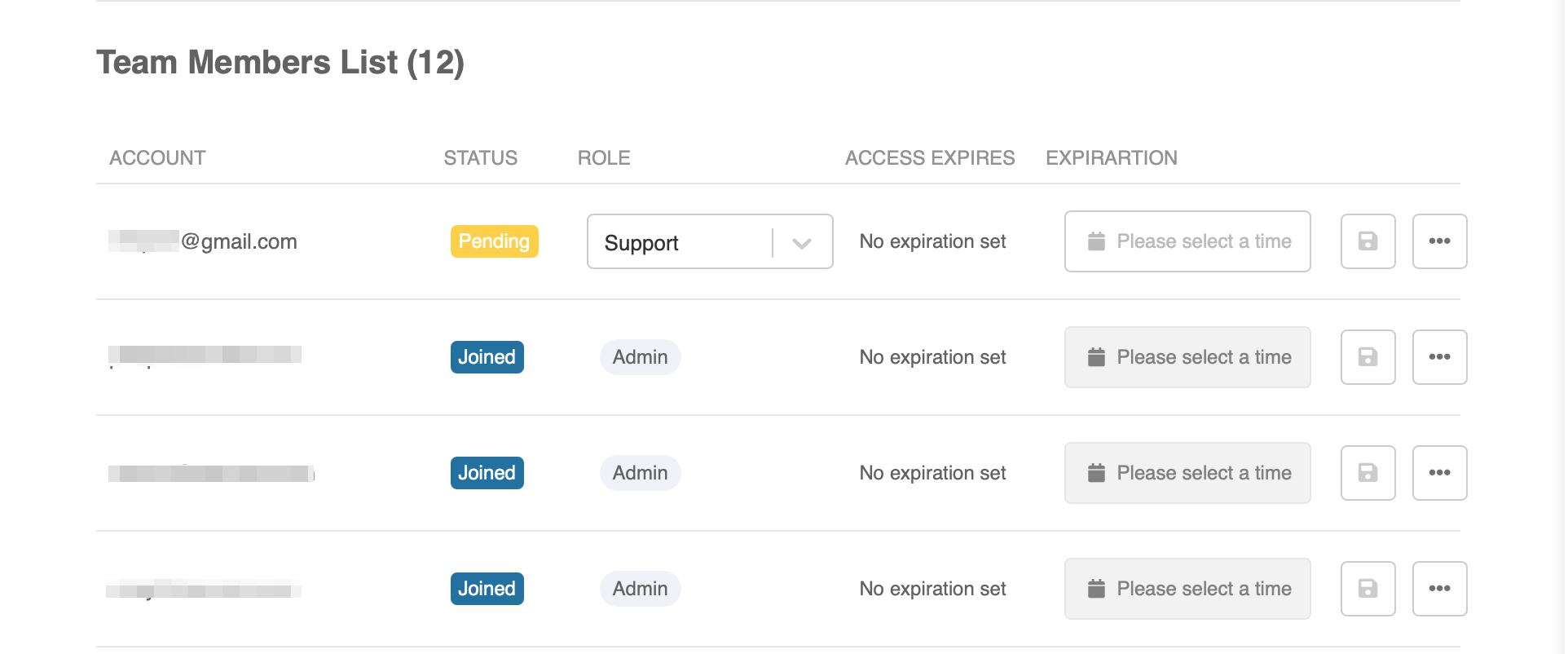Viewport: 1568px width, 654px height.
Task: Click the Admin role tag of first Joined member
Action: [640, 357]
